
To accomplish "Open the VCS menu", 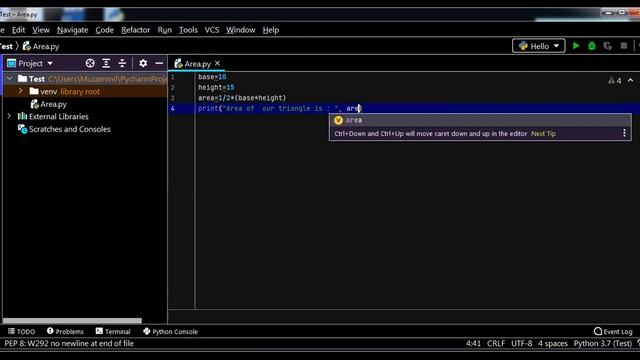I will pos(212,30).
